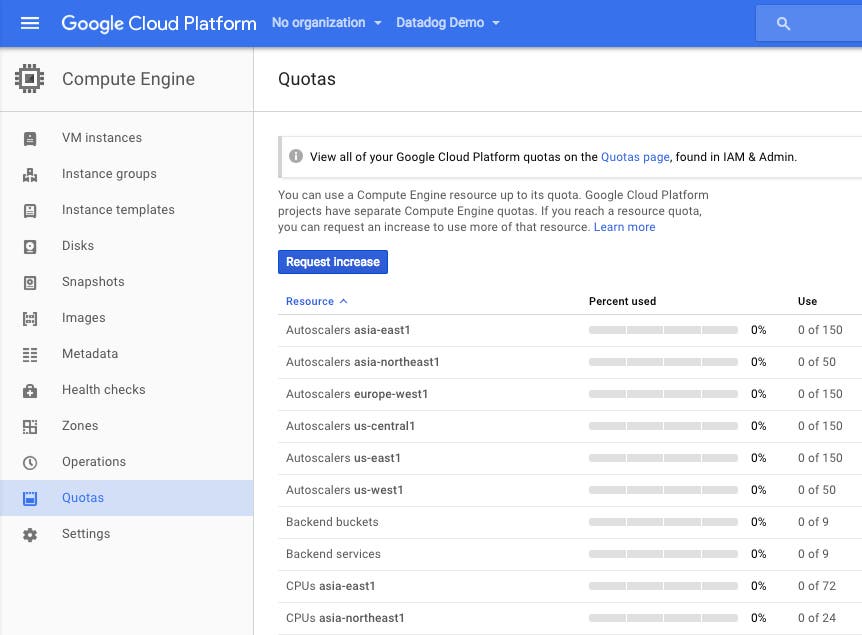Expand the No organization dropdown
The width and height of the screenshot is (862, 635).
click(x=326, y=22)
